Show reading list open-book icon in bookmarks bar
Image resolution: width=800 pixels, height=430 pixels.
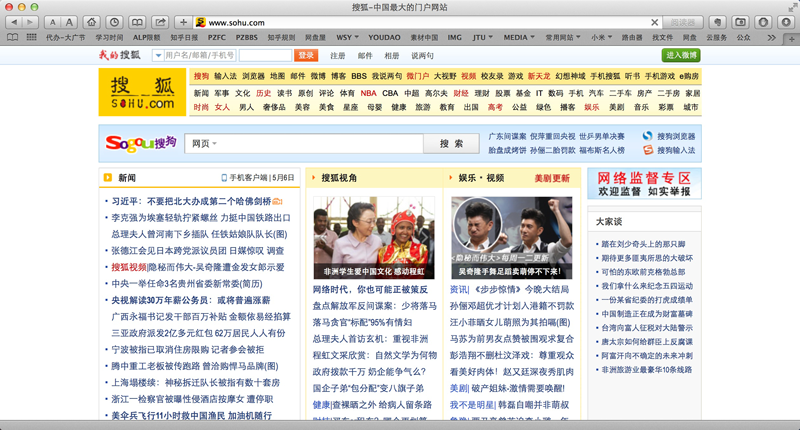[x=12, y=37]
